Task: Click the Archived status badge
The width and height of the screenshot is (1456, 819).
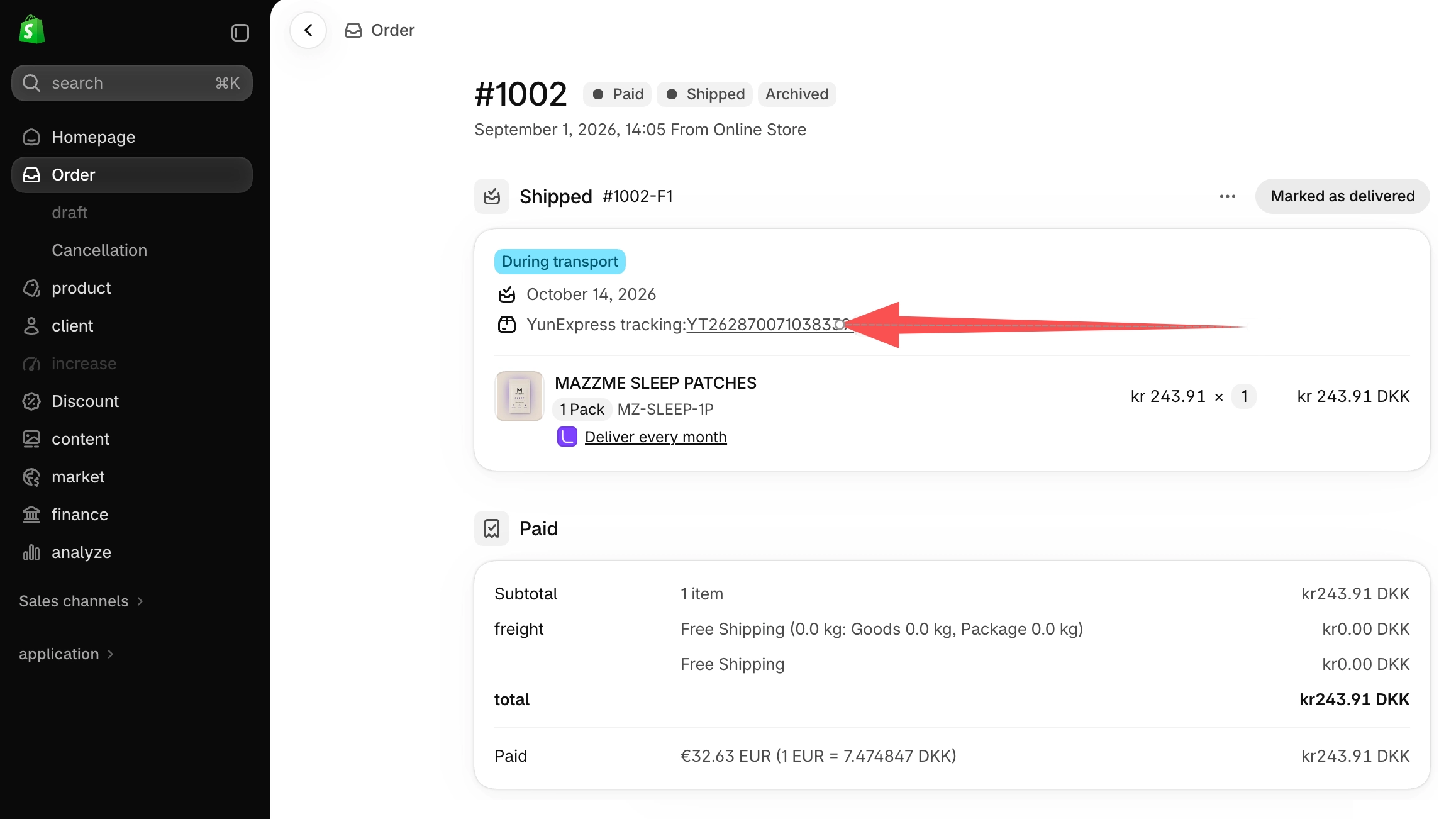Action: click(797, 94)
